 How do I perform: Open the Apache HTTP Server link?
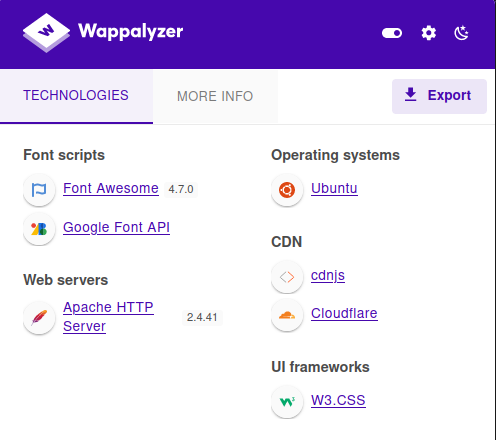(108, 317)
